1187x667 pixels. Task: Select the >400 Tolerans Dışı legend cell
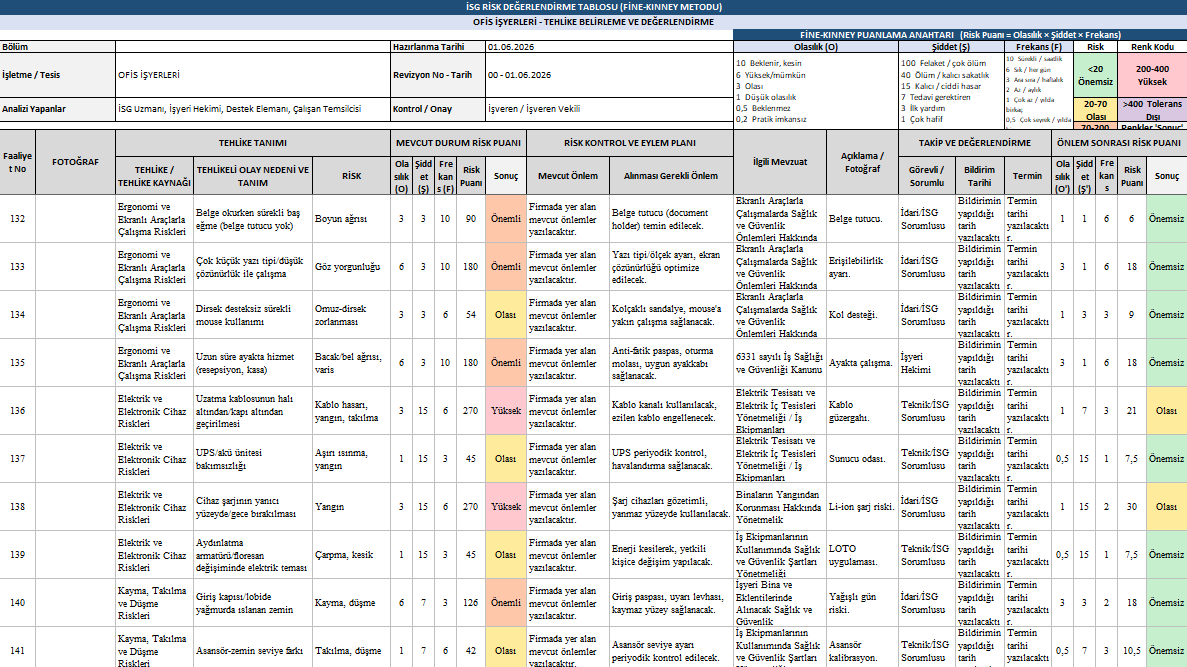tap(1152, 110)
